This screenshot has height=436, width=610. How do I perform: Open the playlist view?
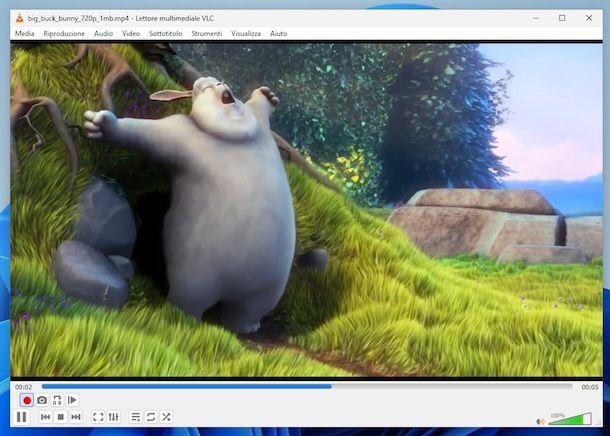(x=136, y=417)
